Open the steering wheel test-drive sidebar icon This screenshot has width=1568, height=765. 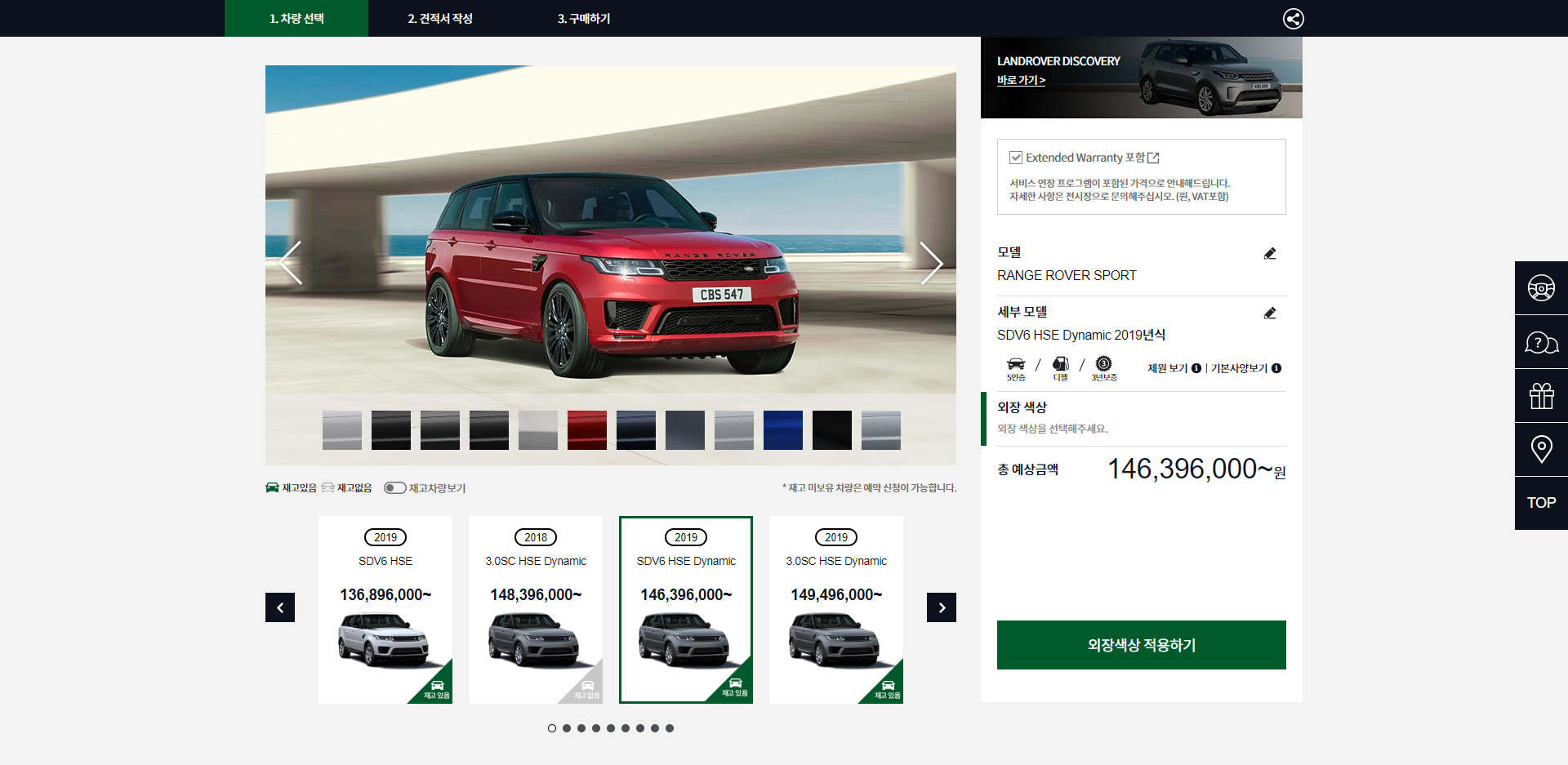click(1541, 288)
